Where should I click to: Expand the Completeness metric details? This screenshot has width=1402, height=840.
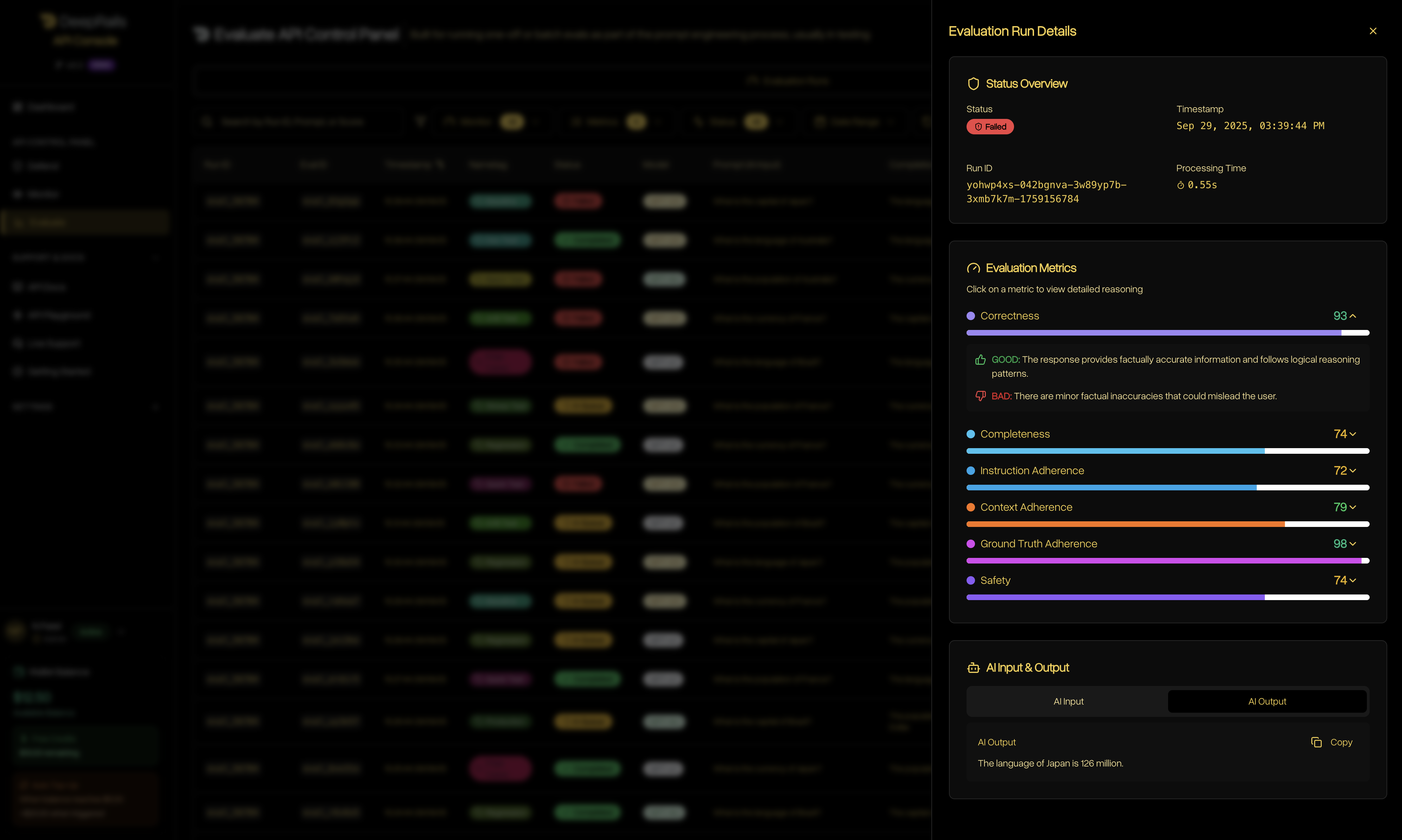(1352, 434)
